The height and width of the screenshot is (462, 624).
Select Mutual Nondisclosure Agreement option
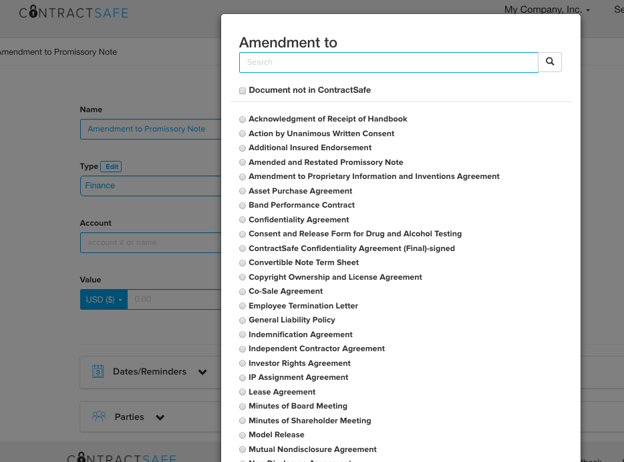(x=242, y=450)
